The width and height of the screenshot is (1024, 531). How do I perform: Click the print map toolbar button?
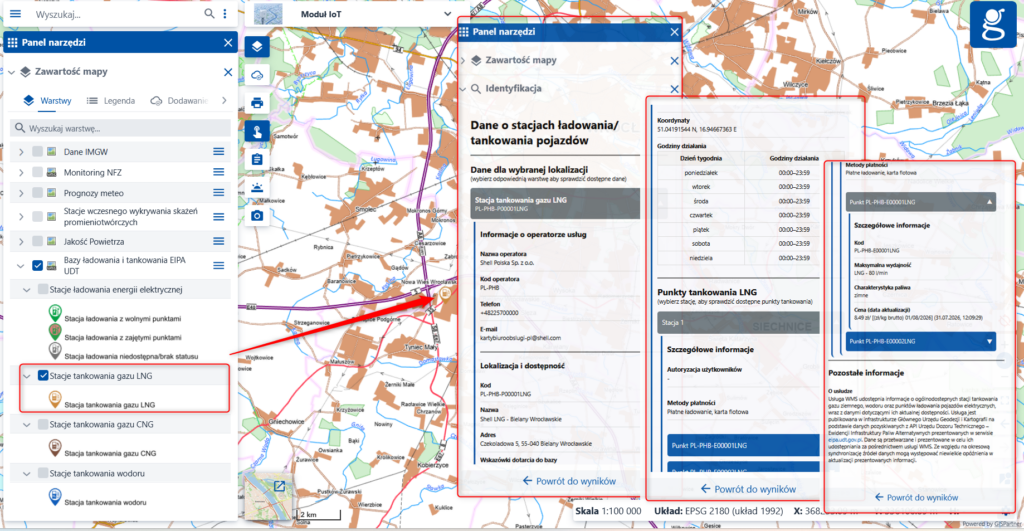pos(257,103)
